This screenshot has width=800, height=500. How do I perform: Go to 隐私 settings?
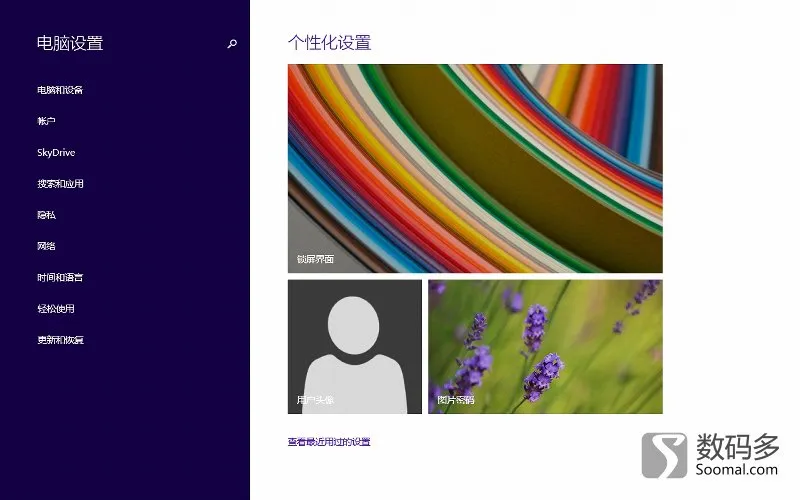click(46, 215)
